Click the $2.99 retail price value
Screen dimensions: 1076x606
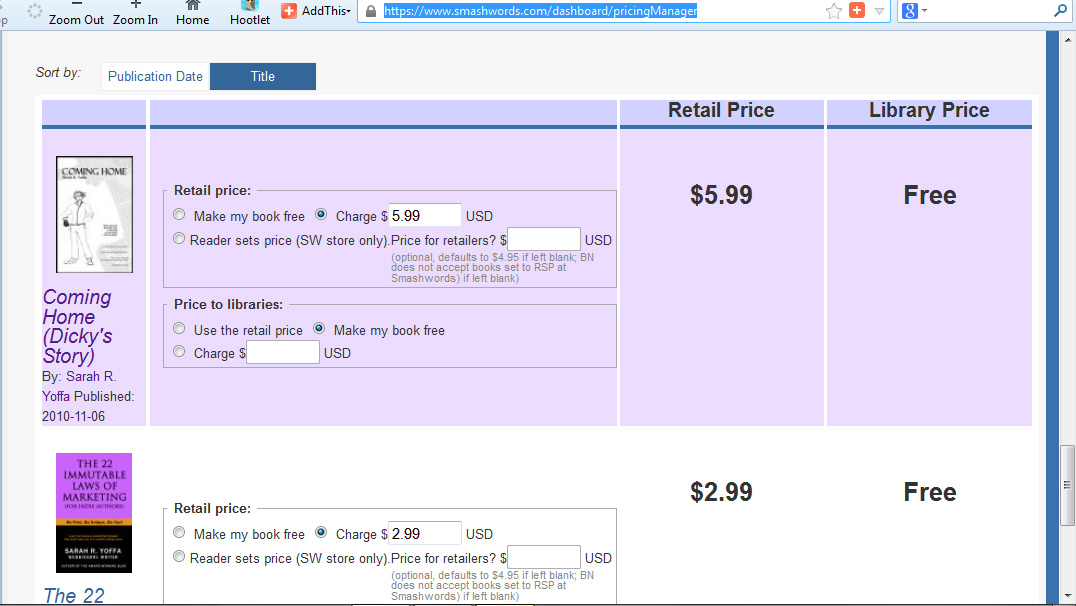(721, 492)
